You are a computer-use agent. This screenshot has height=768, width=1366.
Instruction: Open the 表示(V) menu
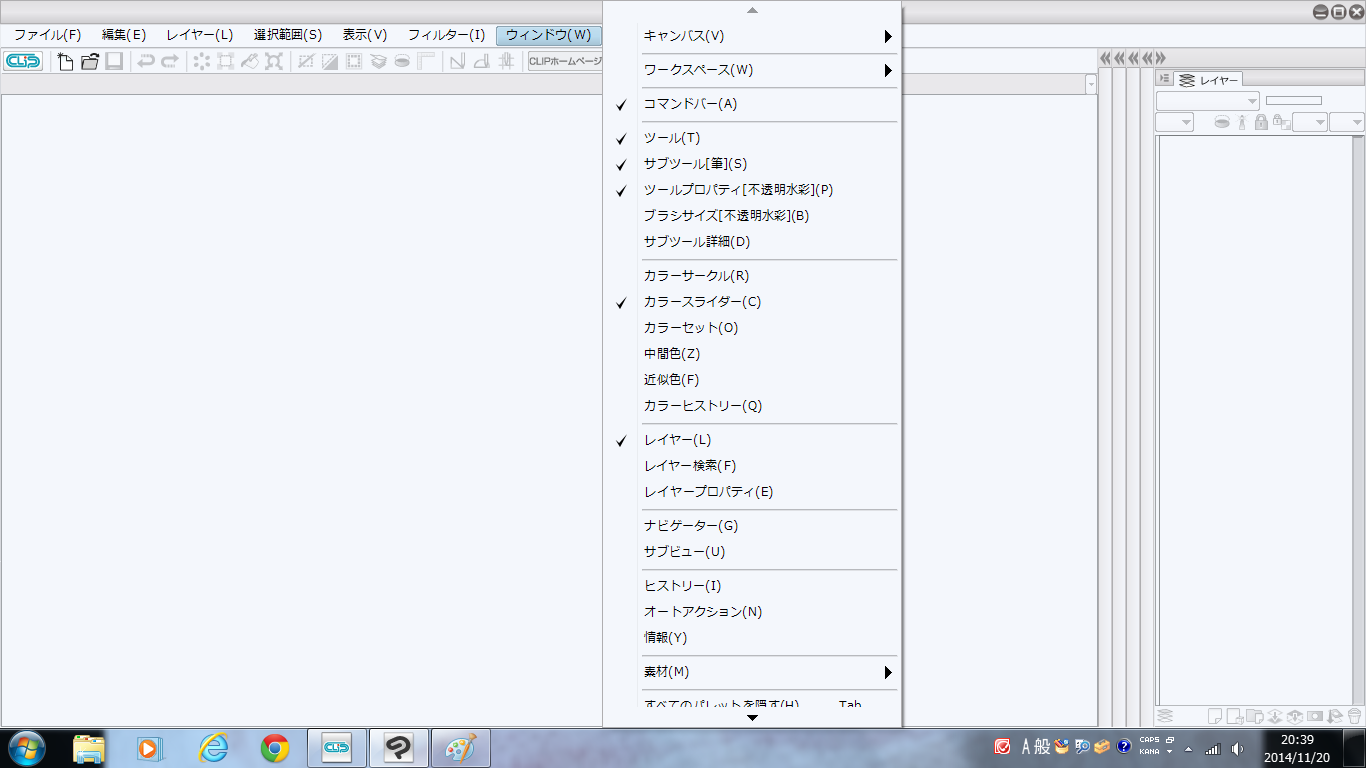click(x=365, y=35)
